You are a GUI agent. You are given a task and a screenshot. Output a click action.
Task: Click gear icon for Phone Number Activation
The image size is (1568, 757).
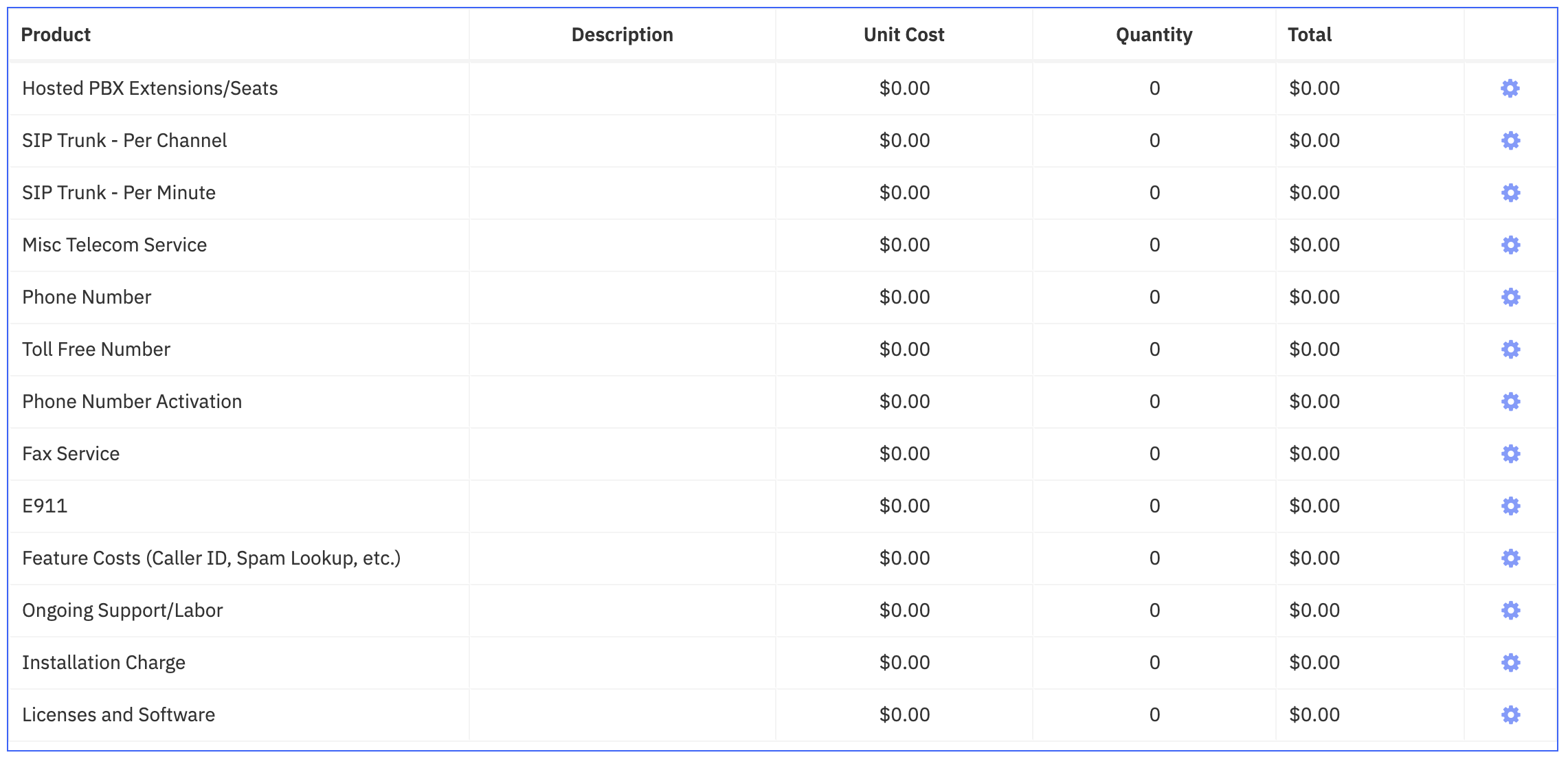click(x=1510, y=401)
